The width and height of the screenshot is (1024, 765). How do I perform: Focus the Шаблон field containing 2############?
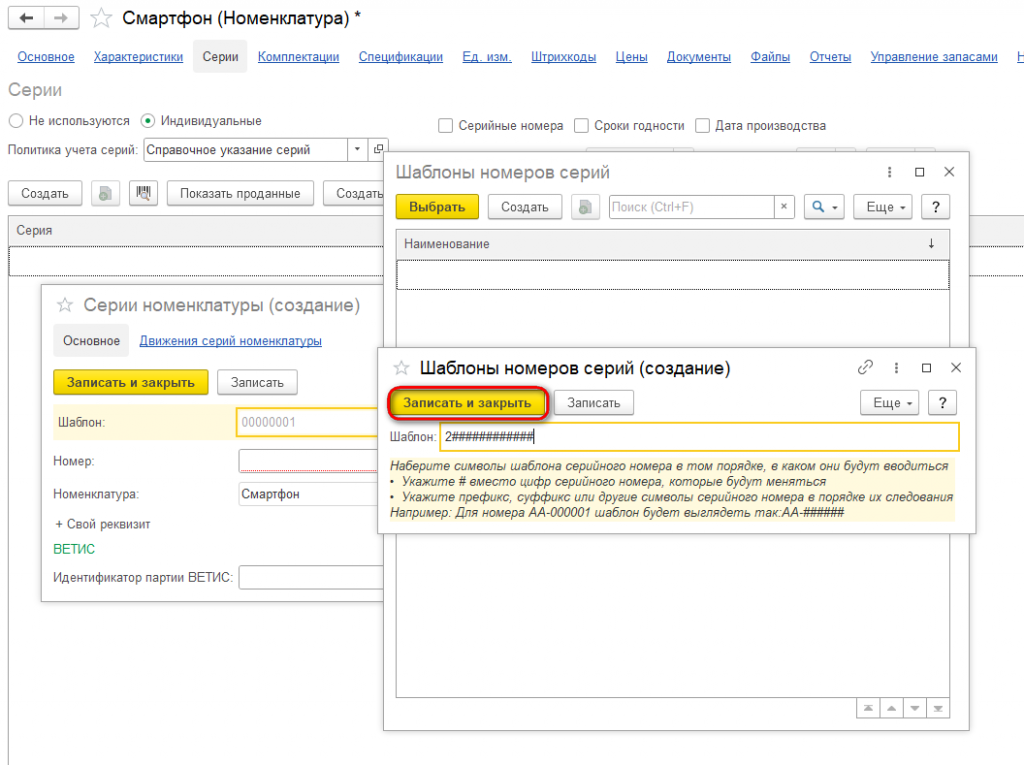pos(699,436)
